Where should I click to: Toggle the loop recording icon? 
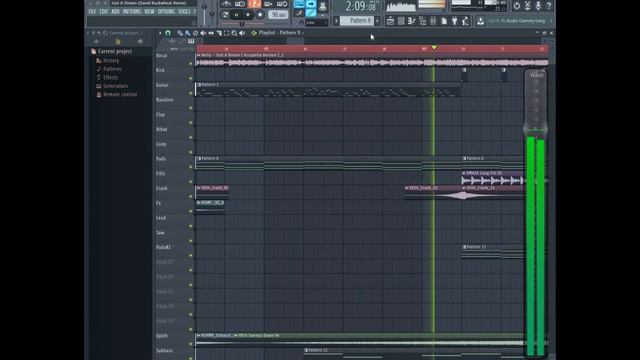(282, 4)
